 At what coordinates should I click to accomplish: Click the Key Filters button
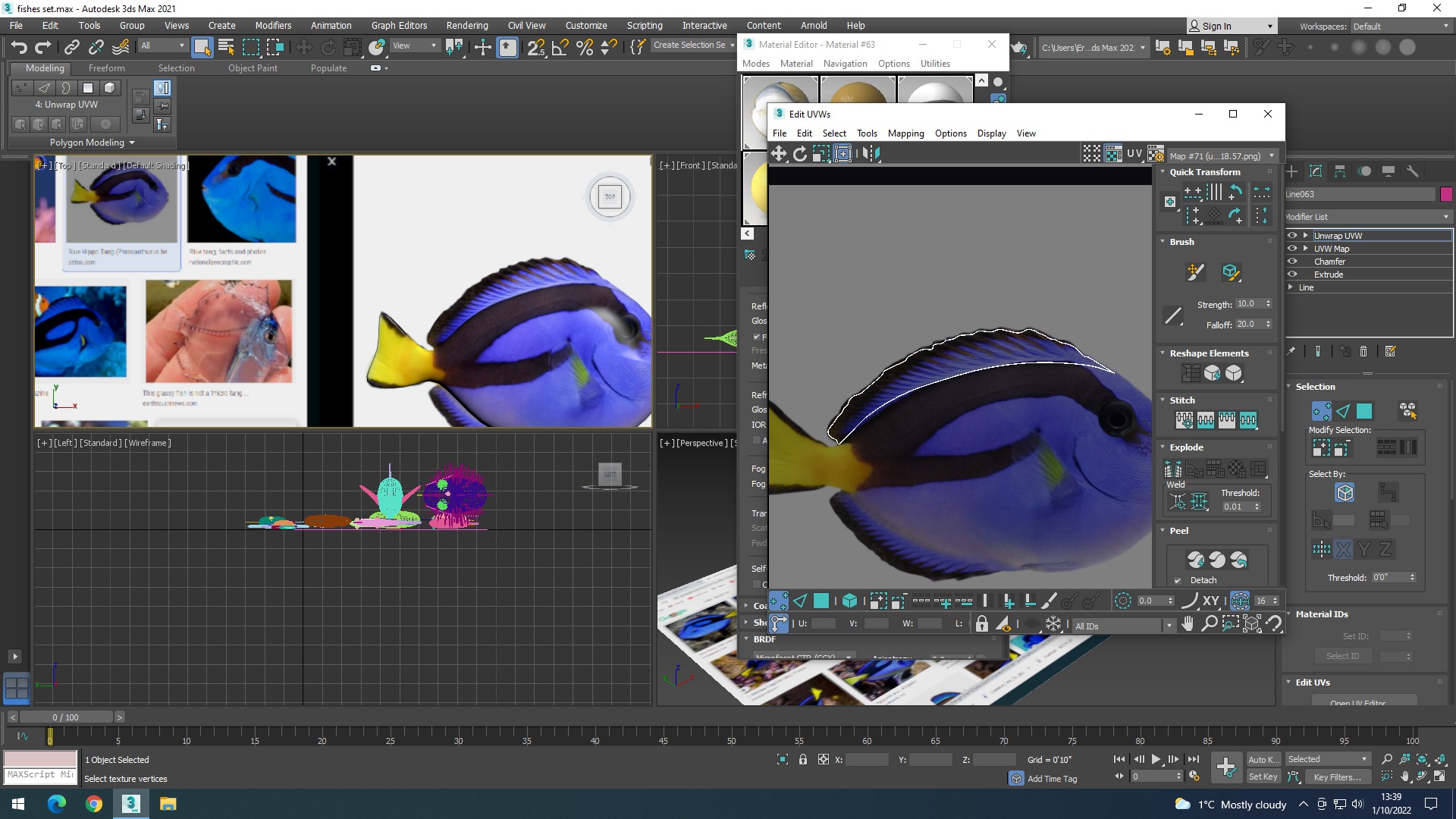[1338, 777]
